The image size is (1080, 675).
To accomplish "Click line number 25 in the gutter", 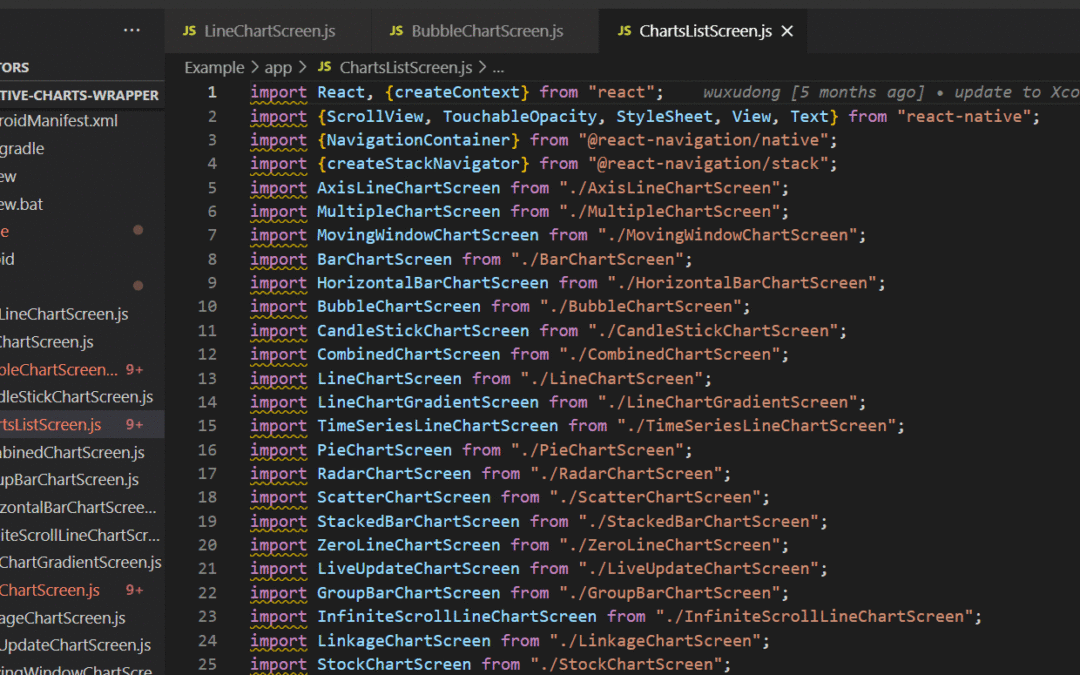I will click(207, 664).
